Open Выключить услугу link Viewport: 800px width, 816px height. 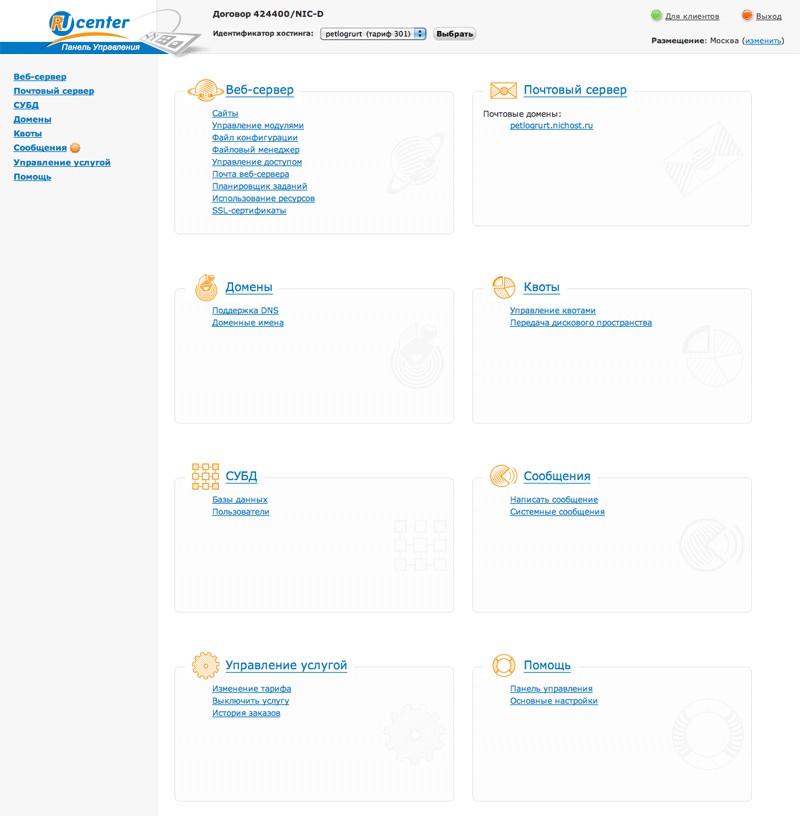[x=250, y=701]
